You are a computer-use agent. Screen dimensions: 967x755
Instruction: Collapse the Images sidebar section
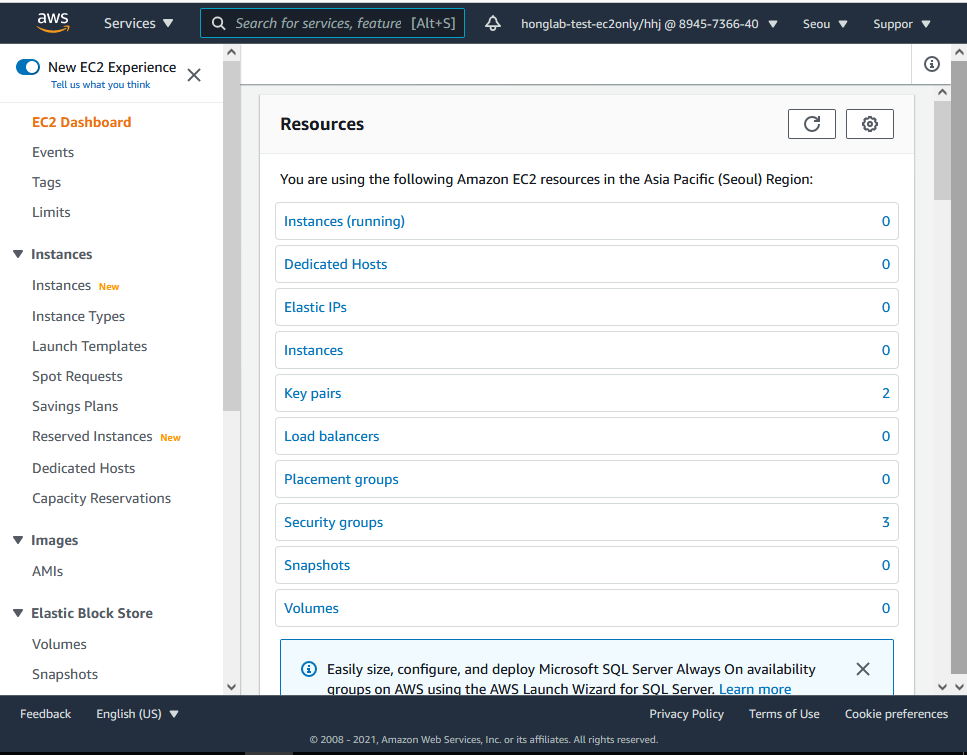tap(18, 540)
